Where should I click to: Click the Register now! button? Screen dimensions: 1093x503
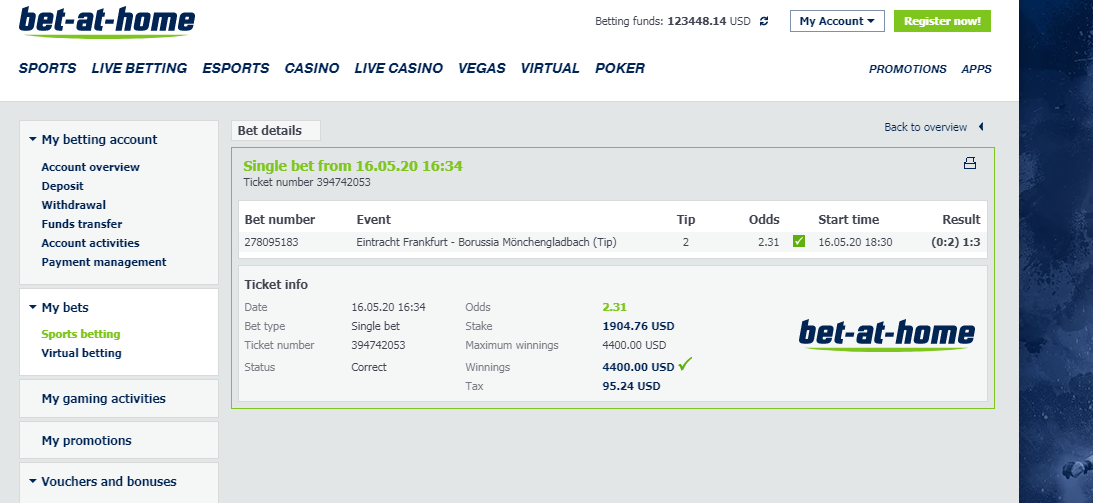[942, 21]
